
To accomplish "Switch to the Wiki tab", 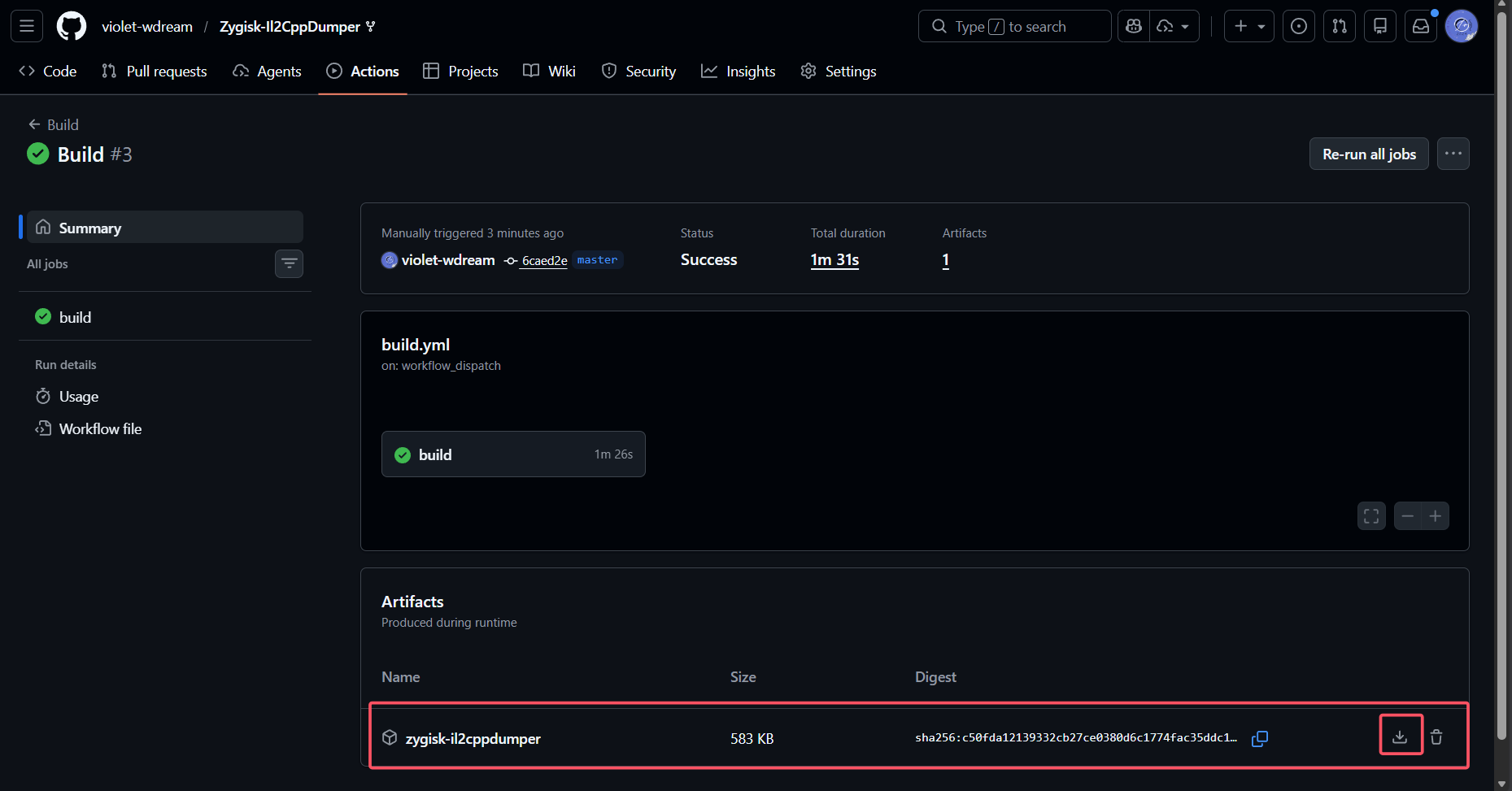I will (x=550, y=72).
